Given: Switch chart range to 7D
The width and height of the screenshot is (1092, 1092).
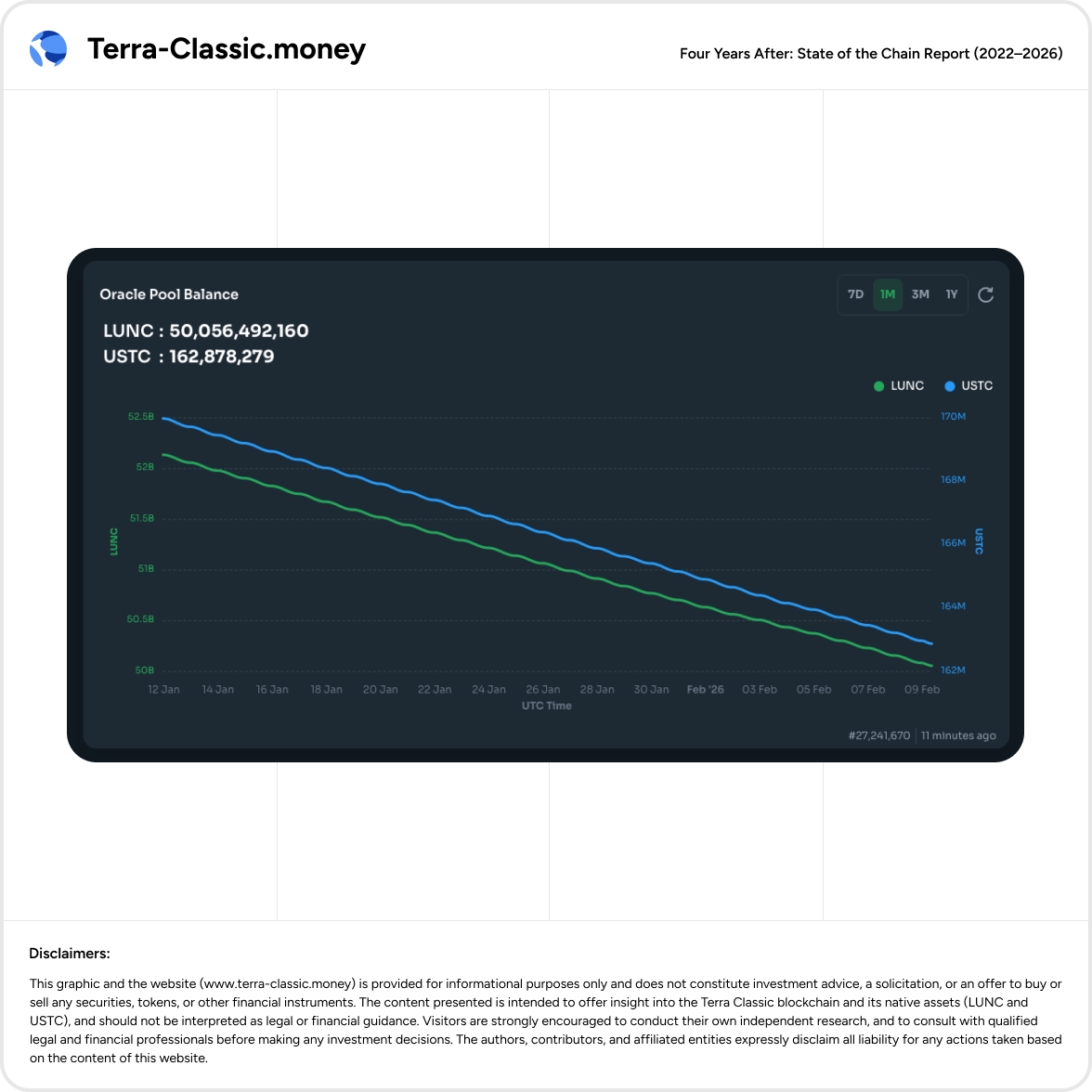Looking at the screenshot, I should click(x=855, y=294).
